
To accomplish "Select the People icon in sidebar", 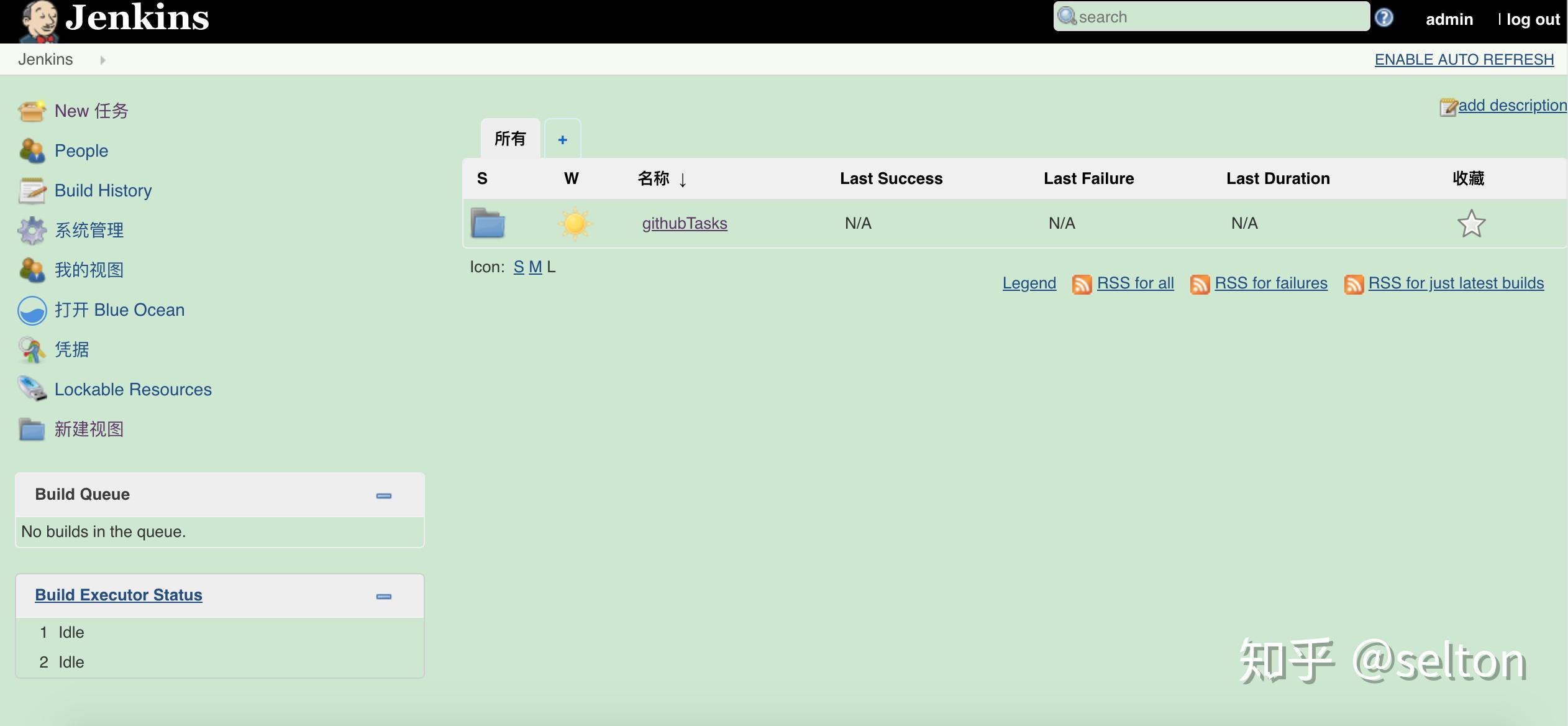I will coord(32,150).
